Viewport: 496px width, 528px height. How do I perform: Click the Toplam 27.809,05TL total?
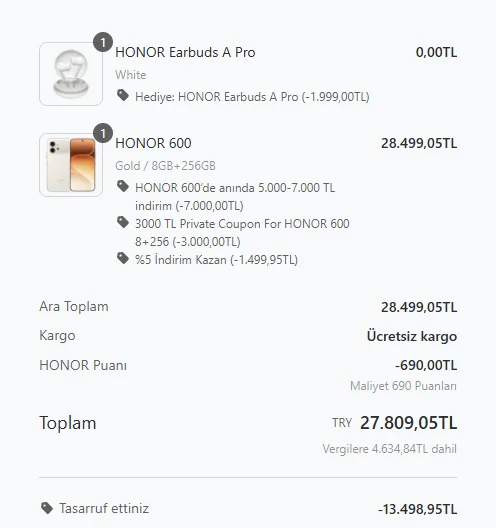pos(408,423)
